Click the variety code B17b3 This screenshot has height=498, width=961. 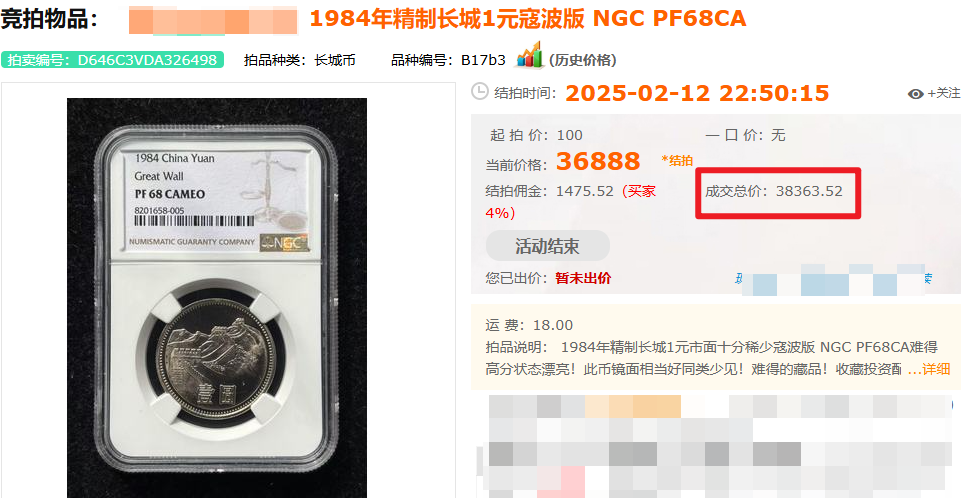483,60
